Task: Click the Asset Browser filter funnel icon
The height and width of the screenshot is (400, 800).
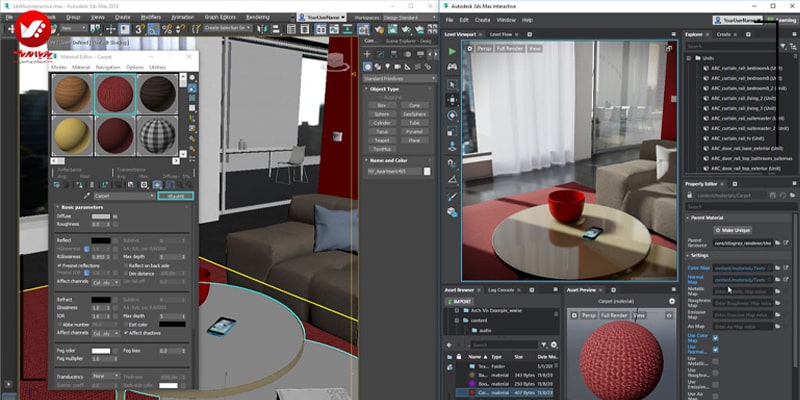Action: point(544,345)
